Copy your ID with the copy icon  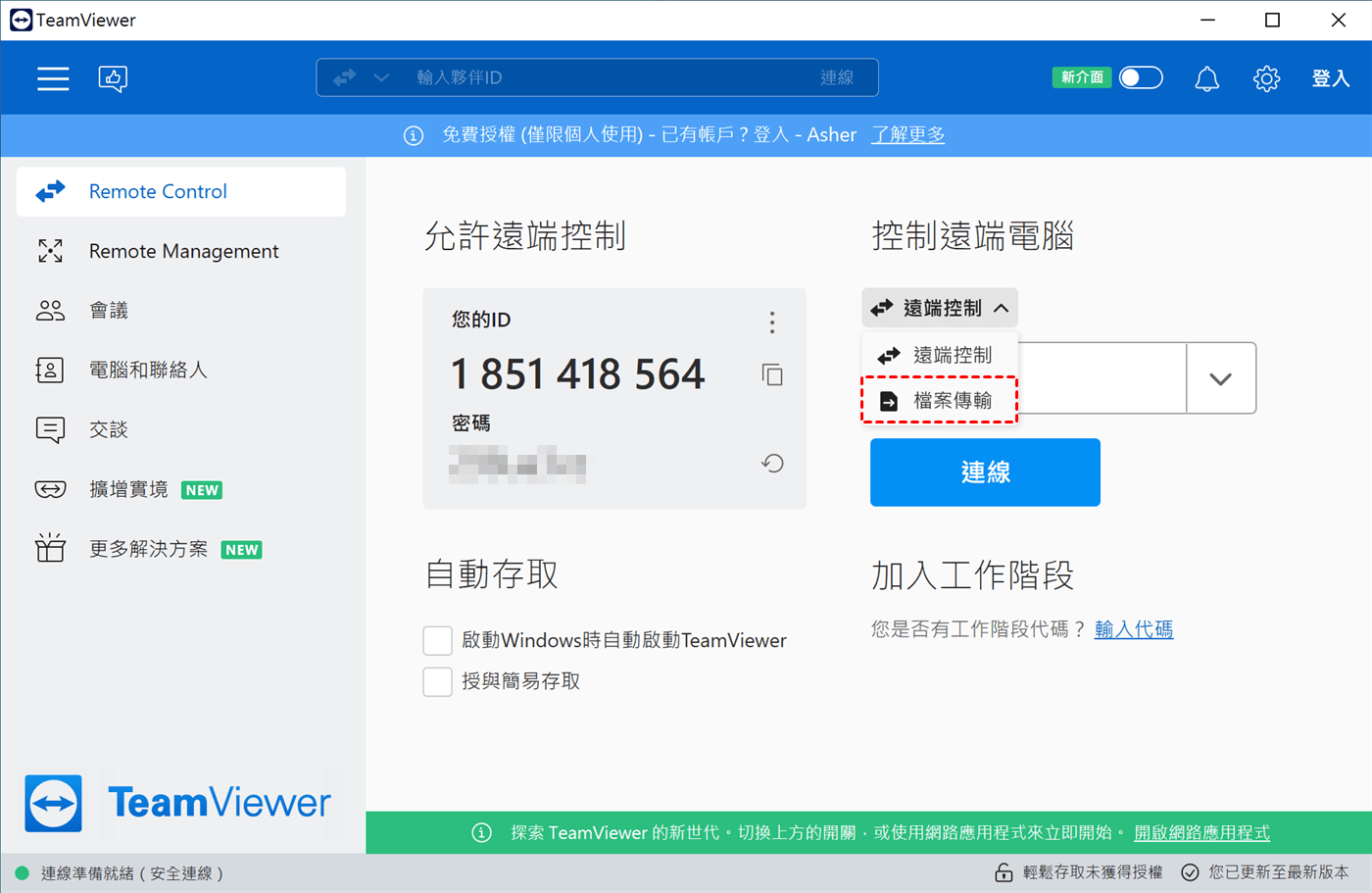pyautogui.click(x=772, y=374)
